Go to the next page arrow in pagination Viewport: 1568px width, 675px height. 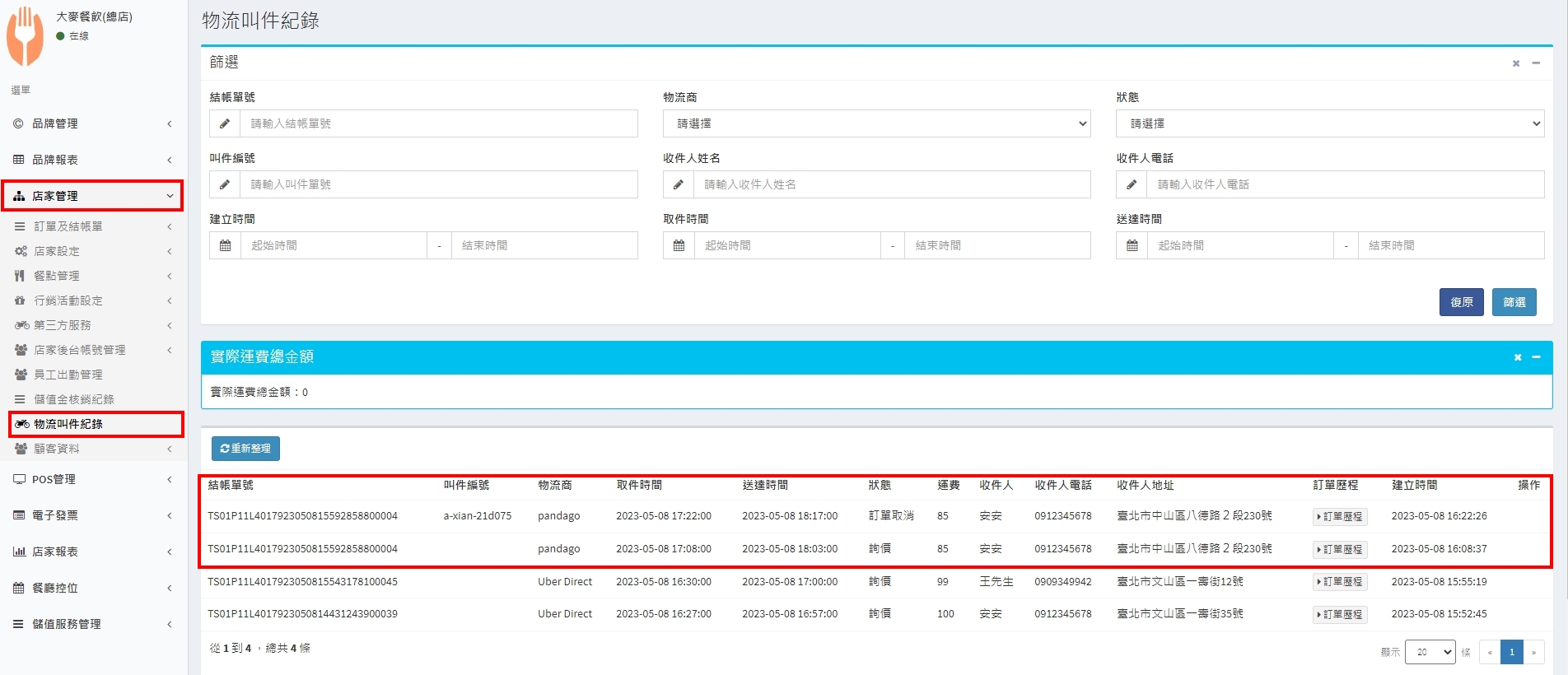point(1533,652)
